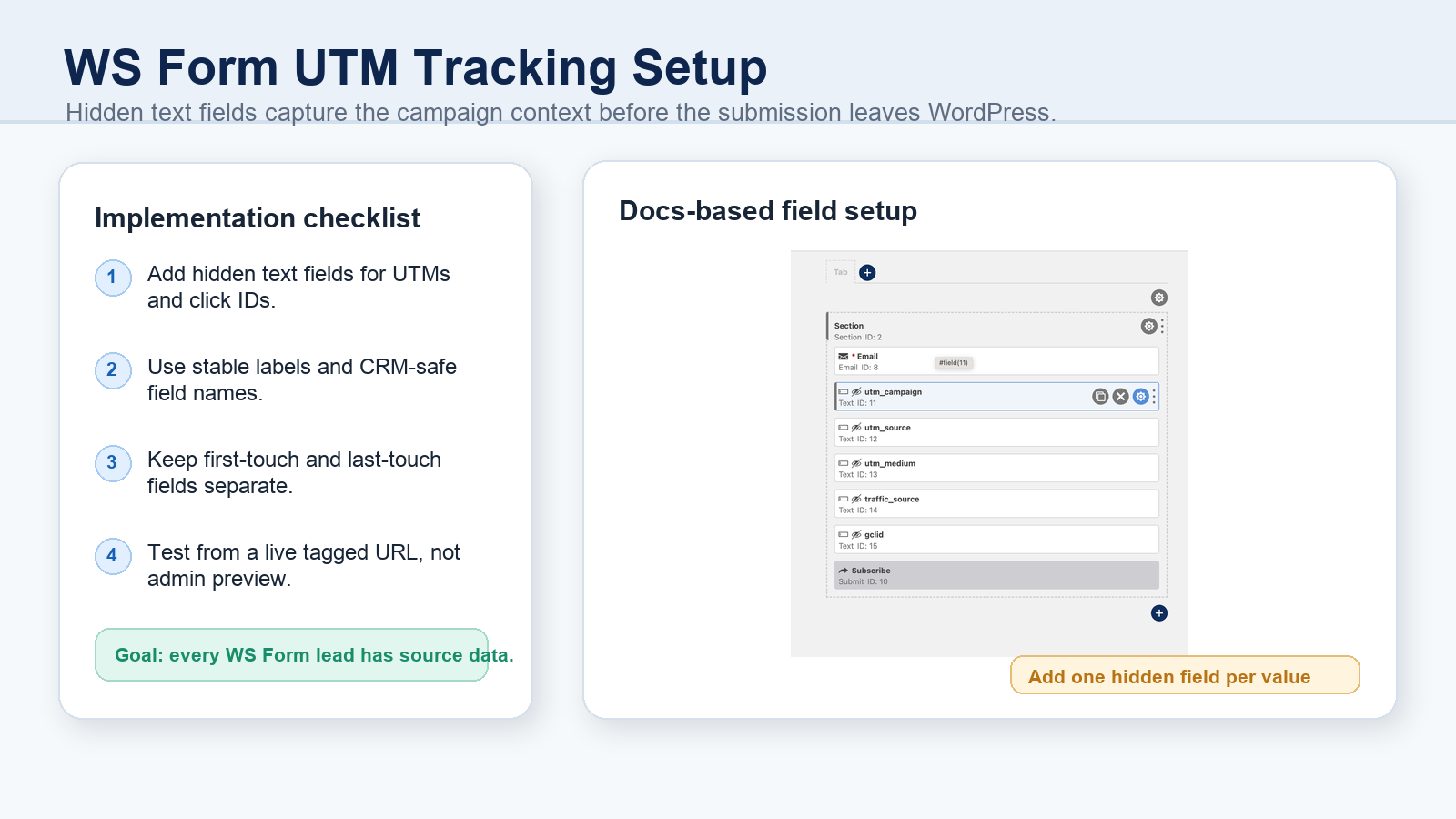Click text-field type icon on utm_source
1456x819 pixels.
(x=844, y=427)
